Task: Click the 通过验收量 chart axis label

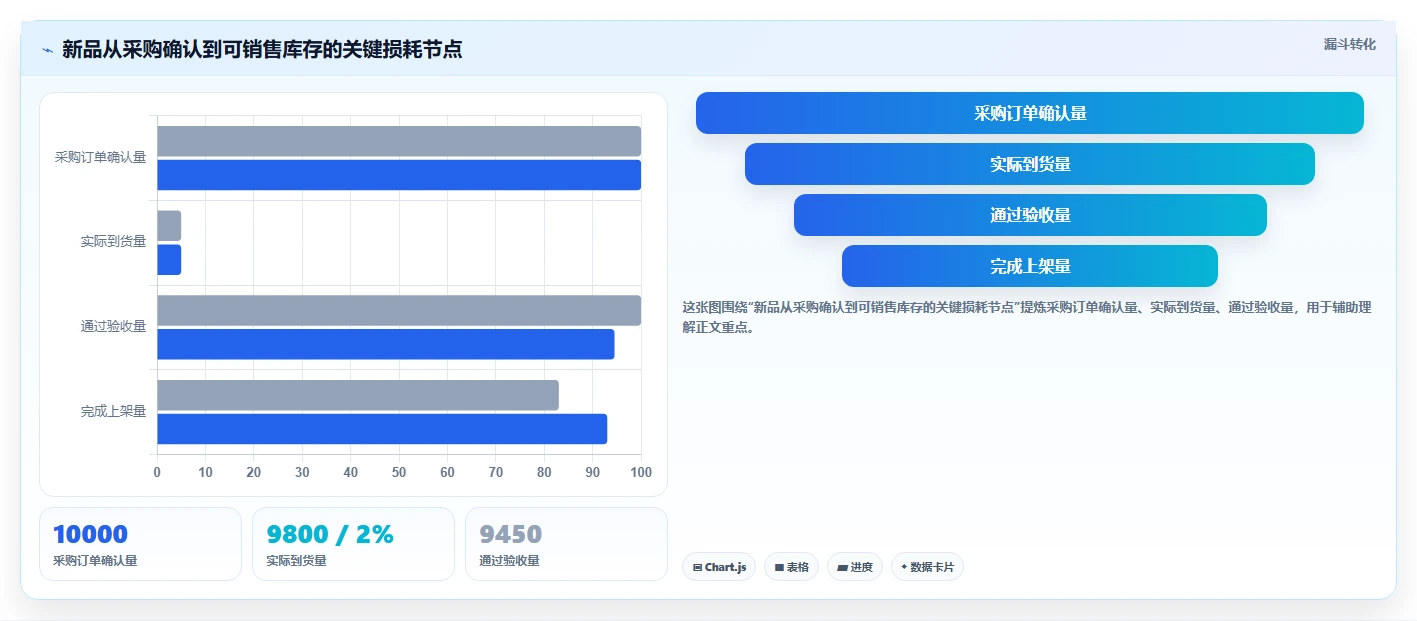Action: point(114,326)
